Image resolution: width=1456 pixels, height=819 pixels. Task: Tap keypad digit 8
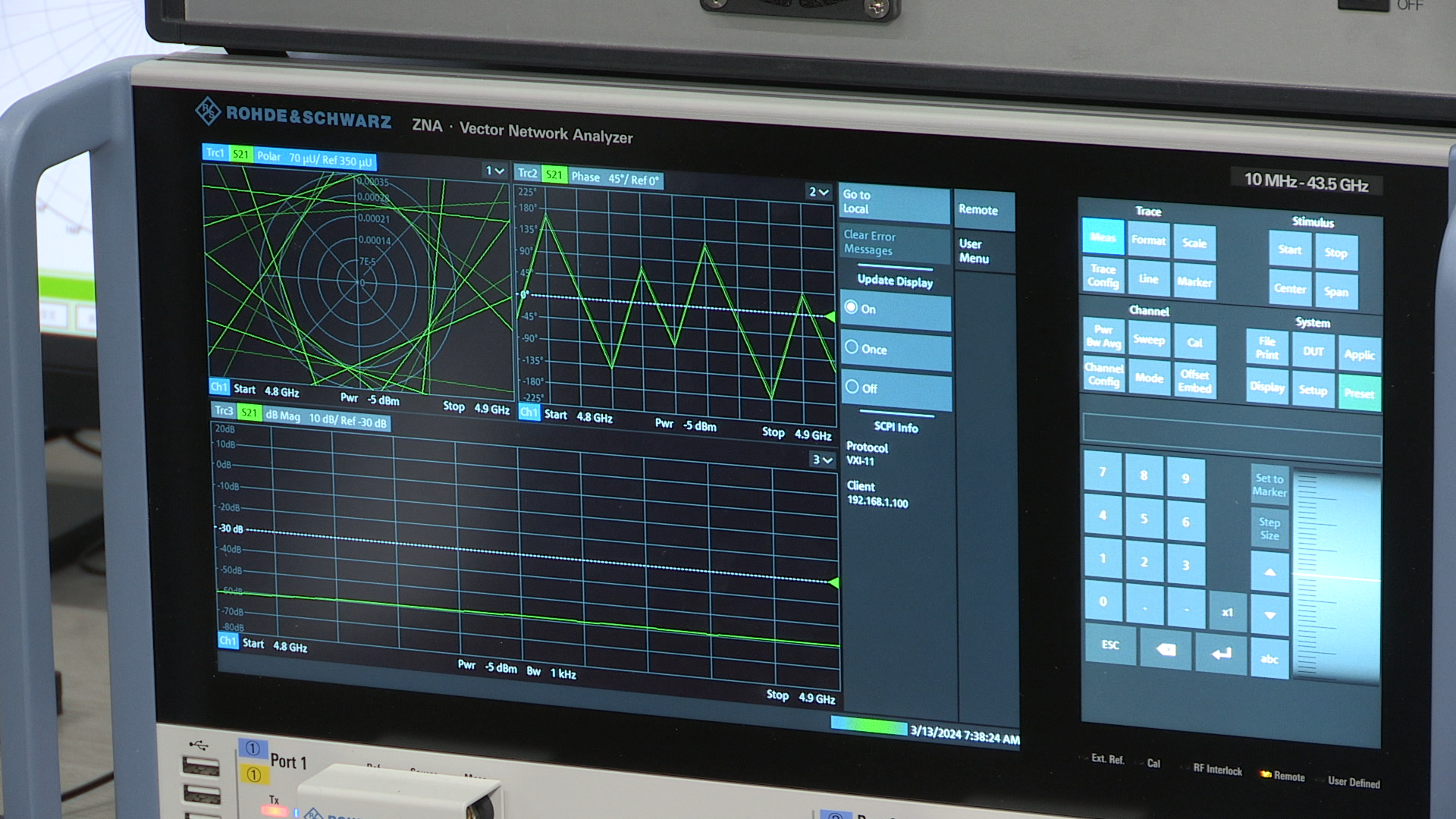[1144, 475]
